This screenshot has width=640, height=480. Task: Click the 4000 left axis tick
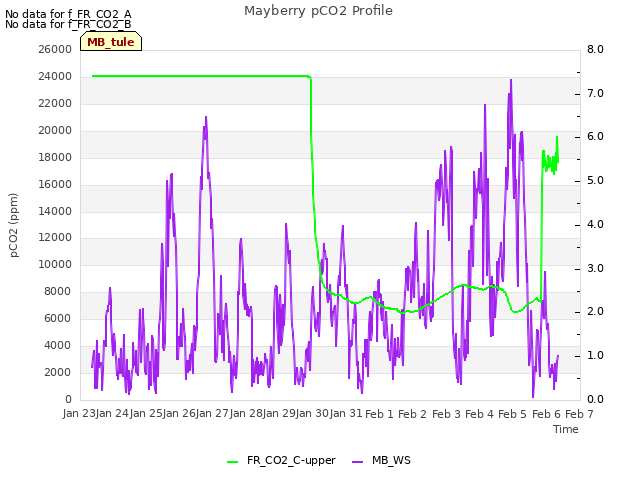click(58, 345)
